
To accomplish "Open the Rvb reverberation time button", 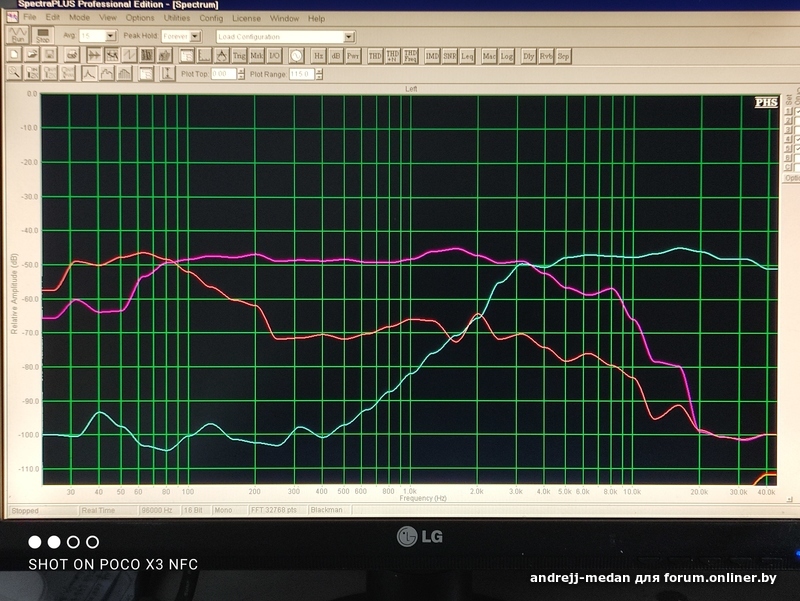I will [x=546, y=56].
